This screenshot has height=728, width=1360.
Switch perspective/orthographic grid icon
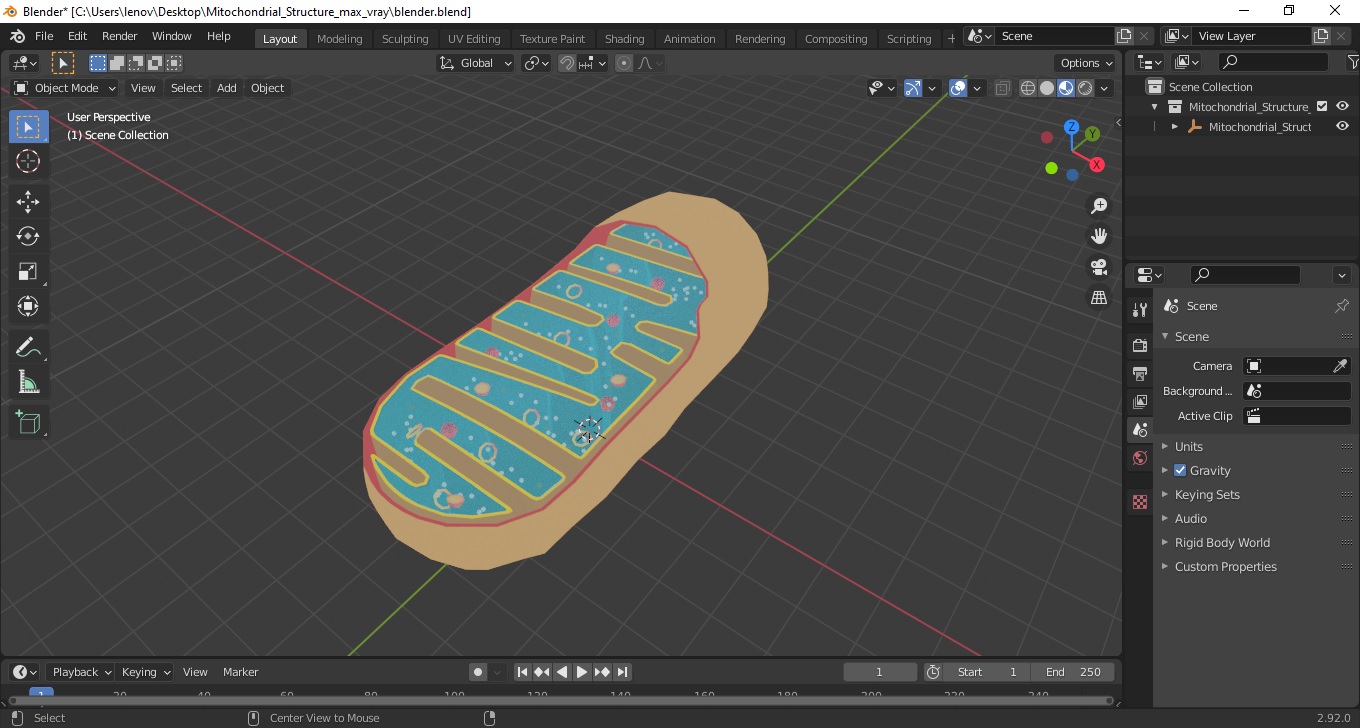1099,298
